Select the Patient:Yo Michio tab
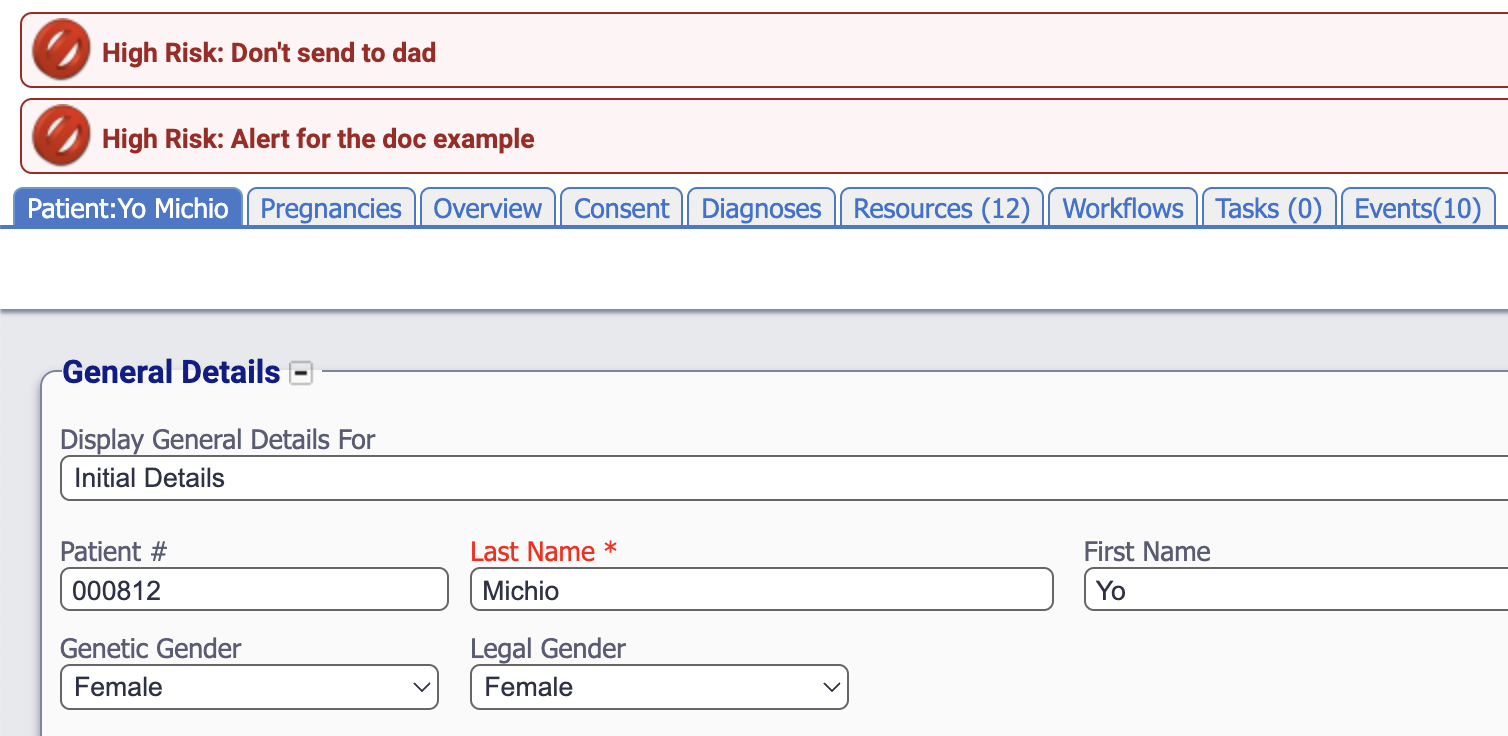1508x736 pixels. point(128,208)
